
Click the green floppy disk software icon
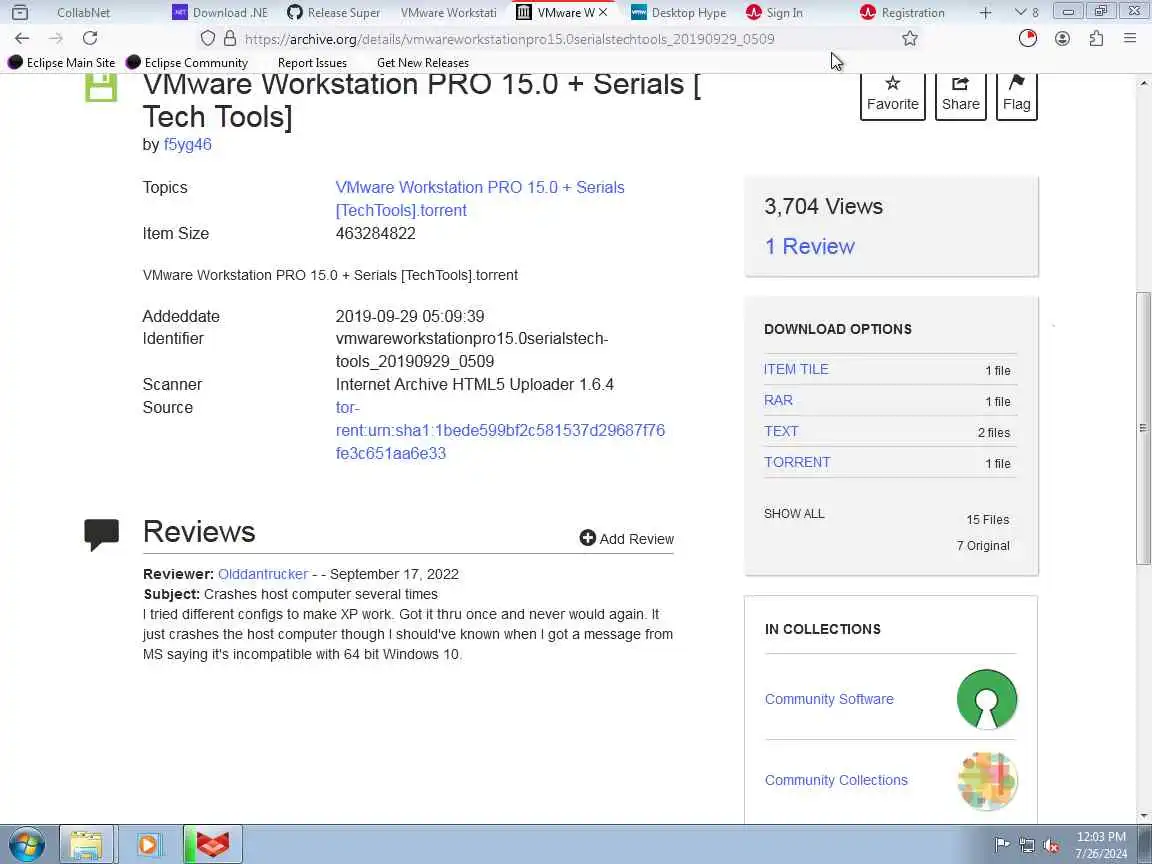tap(101, 87)
